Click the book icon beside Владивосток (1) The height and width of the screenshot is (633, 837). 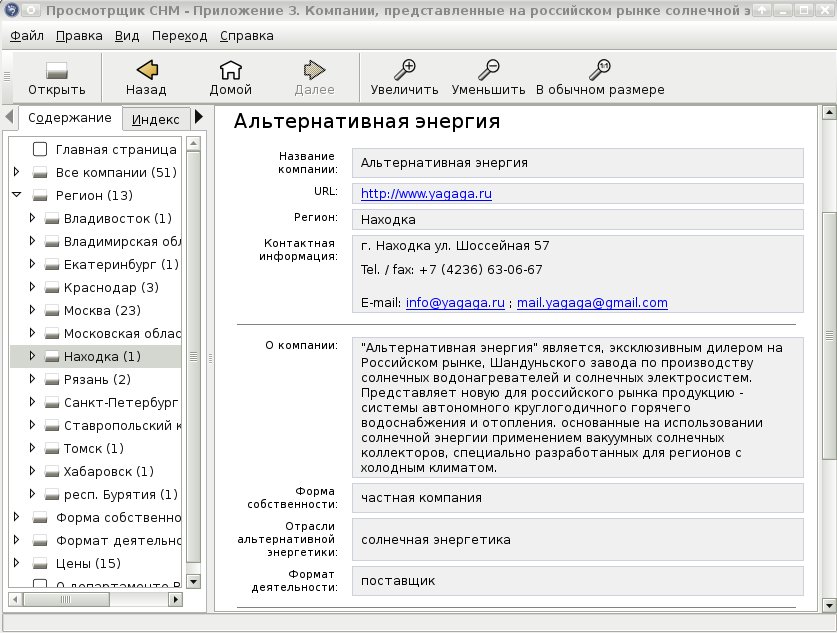(x=52, y=218)
